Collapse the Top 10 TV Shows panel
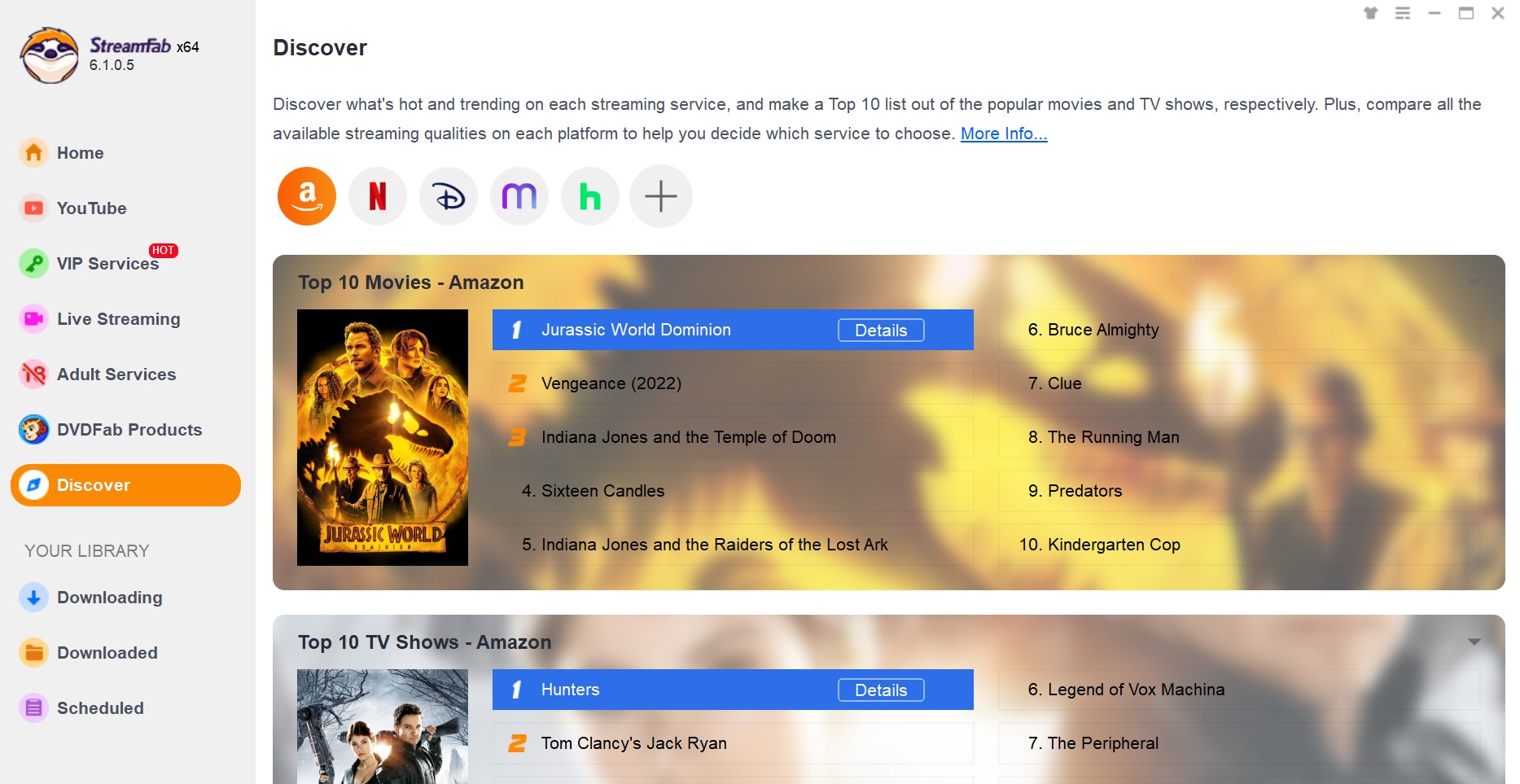 [1474, 642]
